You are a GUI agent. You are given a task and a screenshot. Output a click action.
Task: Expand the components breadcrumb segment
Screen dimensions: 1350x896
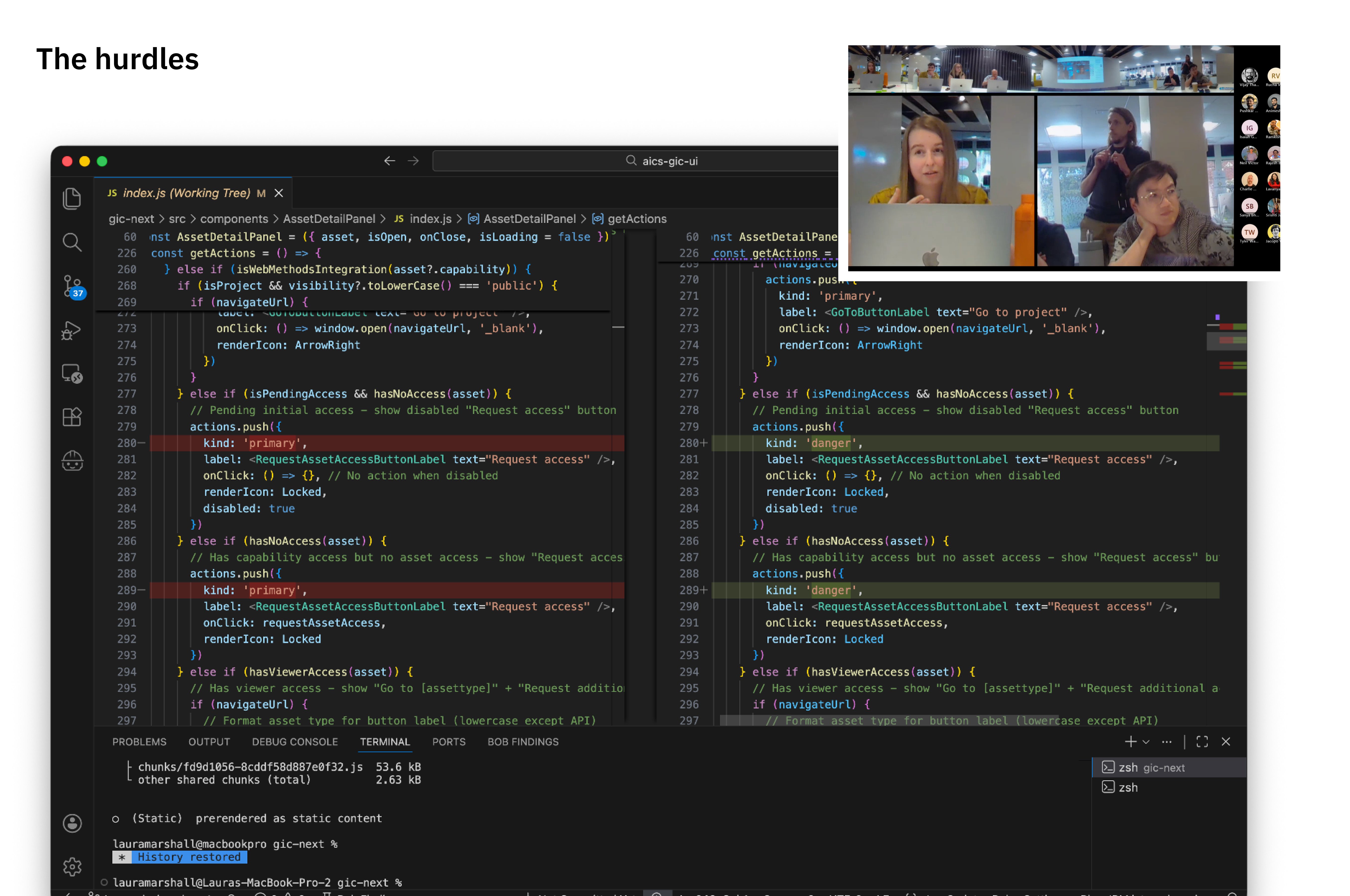[x=234, y=219]
